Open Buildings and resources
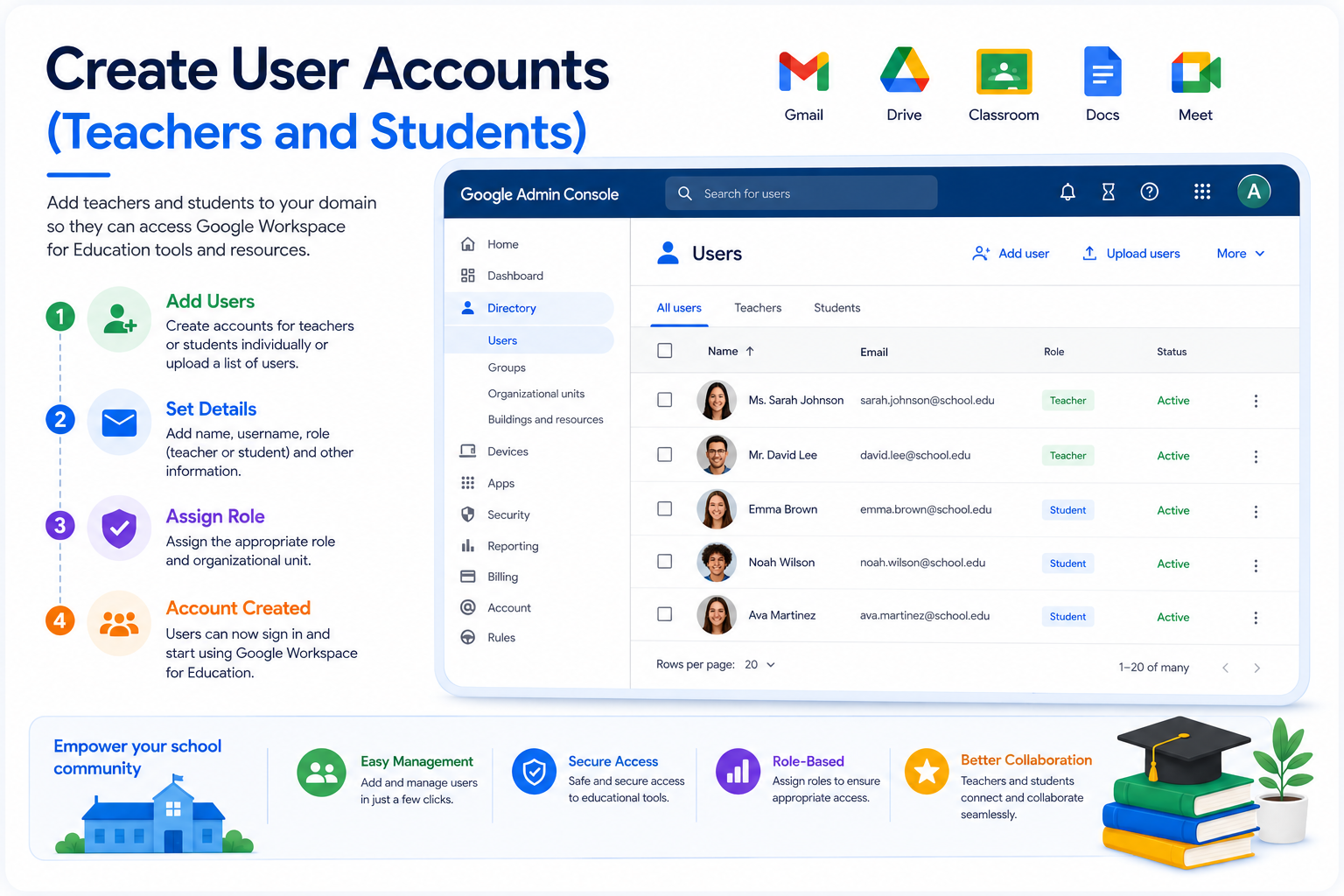 coord(546,420)
